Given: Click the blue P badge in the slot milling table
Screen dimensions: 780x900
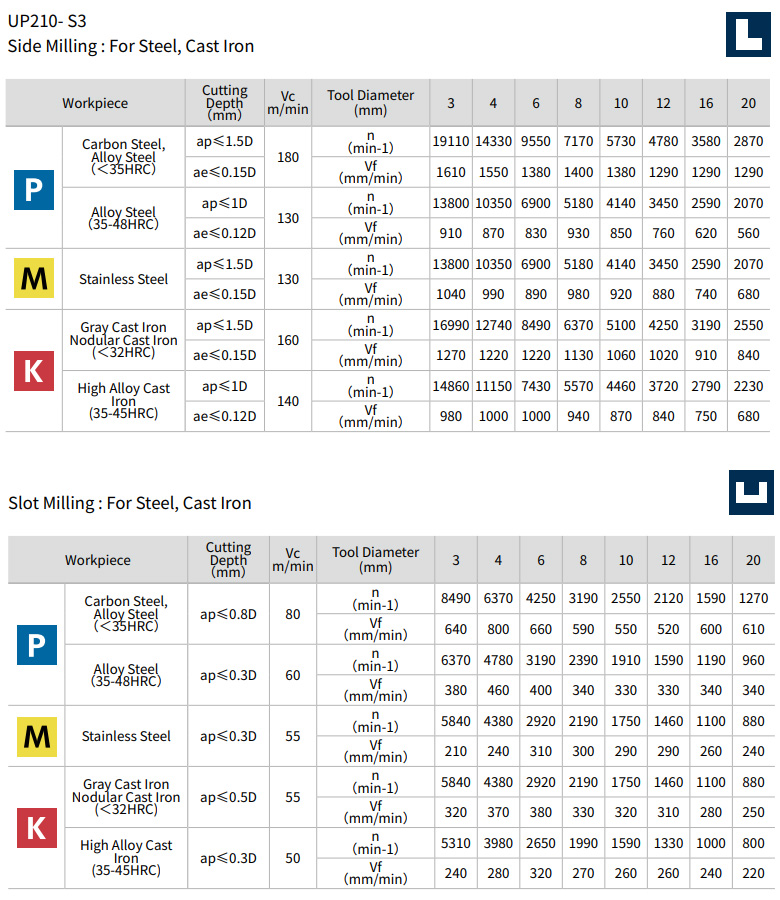Looking at the screenshot, I should [36, 645].
